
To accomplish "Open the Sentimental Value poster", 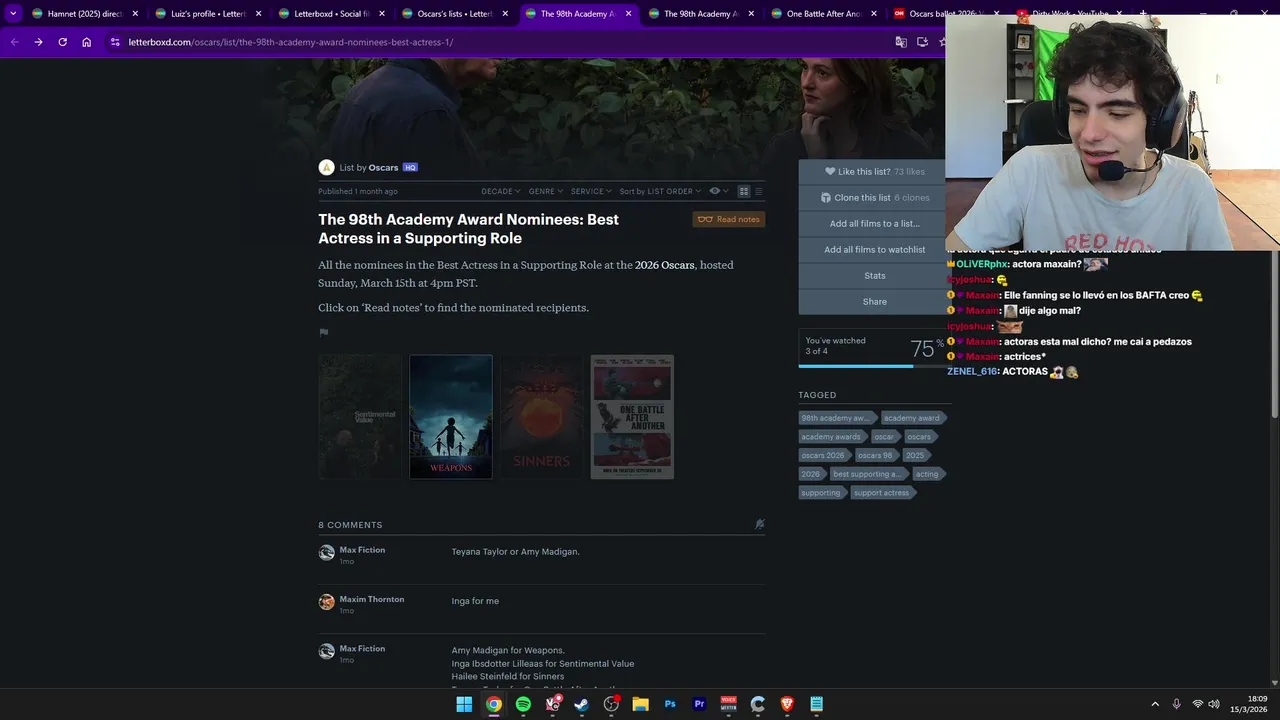I will [360, 417].
